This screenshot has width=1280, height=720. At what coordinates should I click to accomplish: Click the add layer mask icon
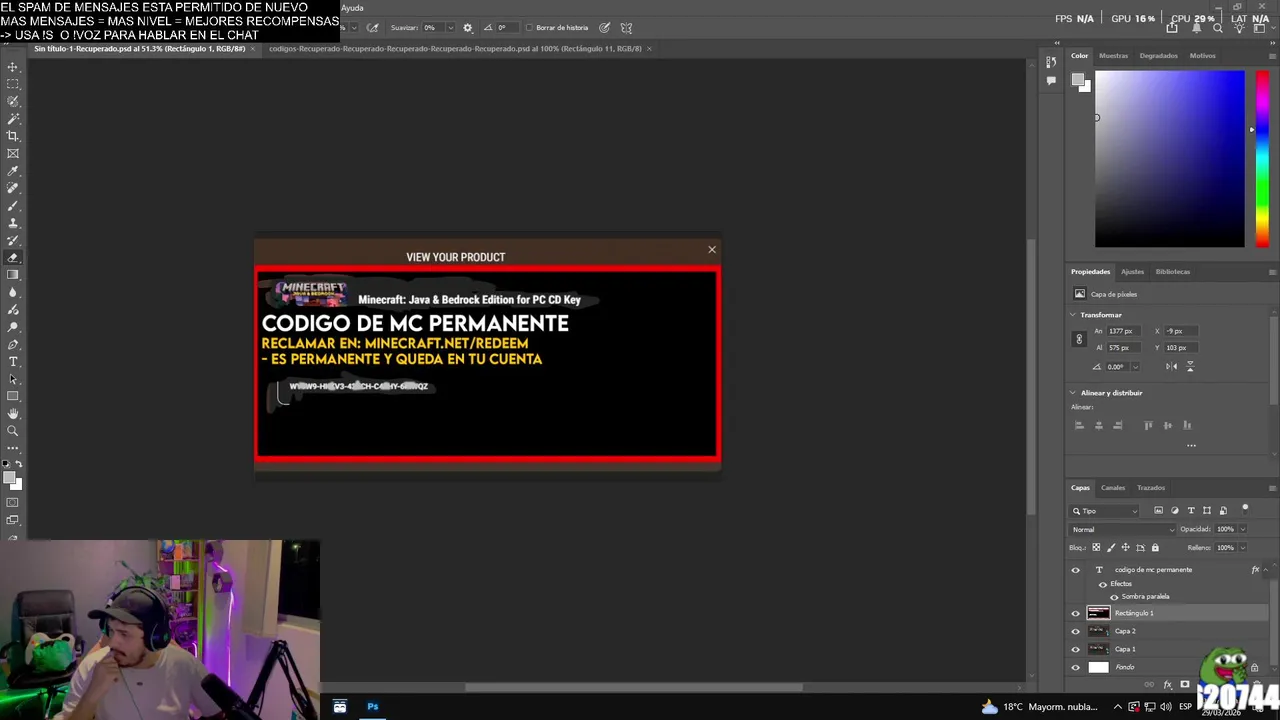[x=1185, y=685]
